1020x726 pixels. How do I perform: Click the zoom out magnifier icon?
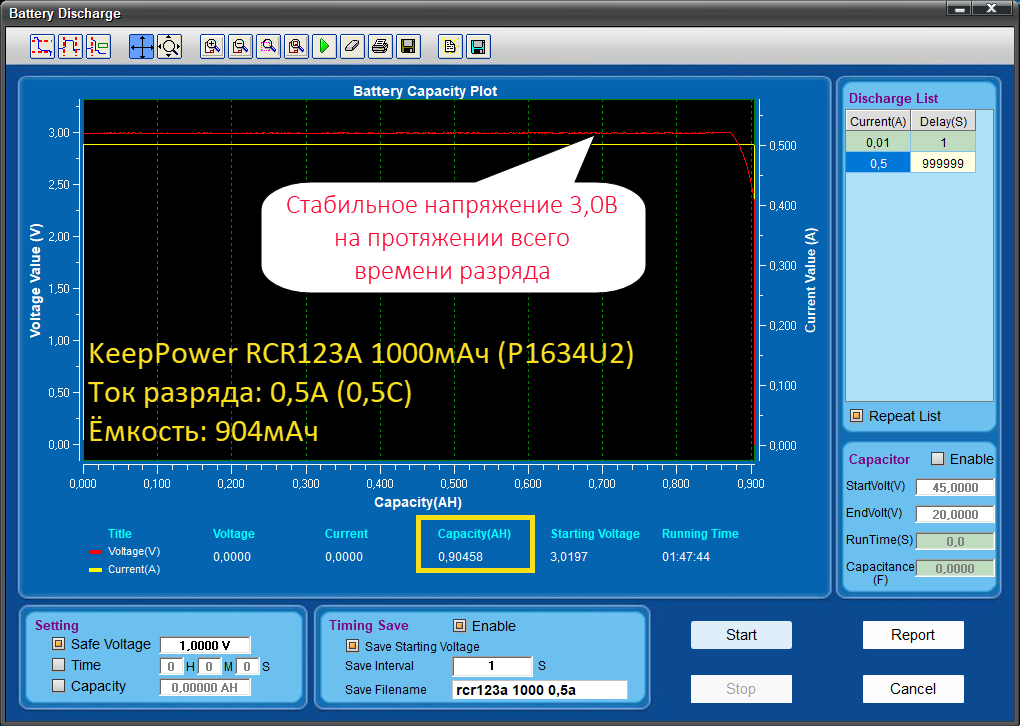coord(240,46)
